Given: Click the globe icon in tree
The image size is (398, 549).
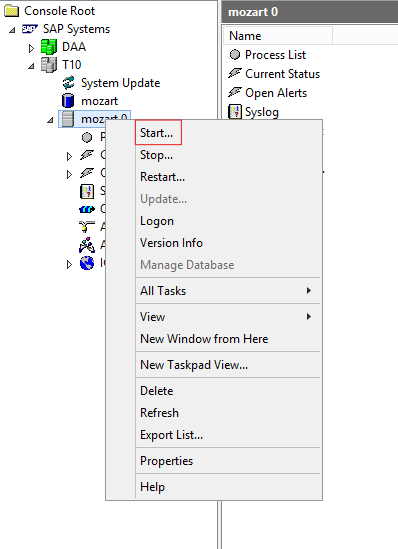Looking at the screenshot, I should click(87, 263).
